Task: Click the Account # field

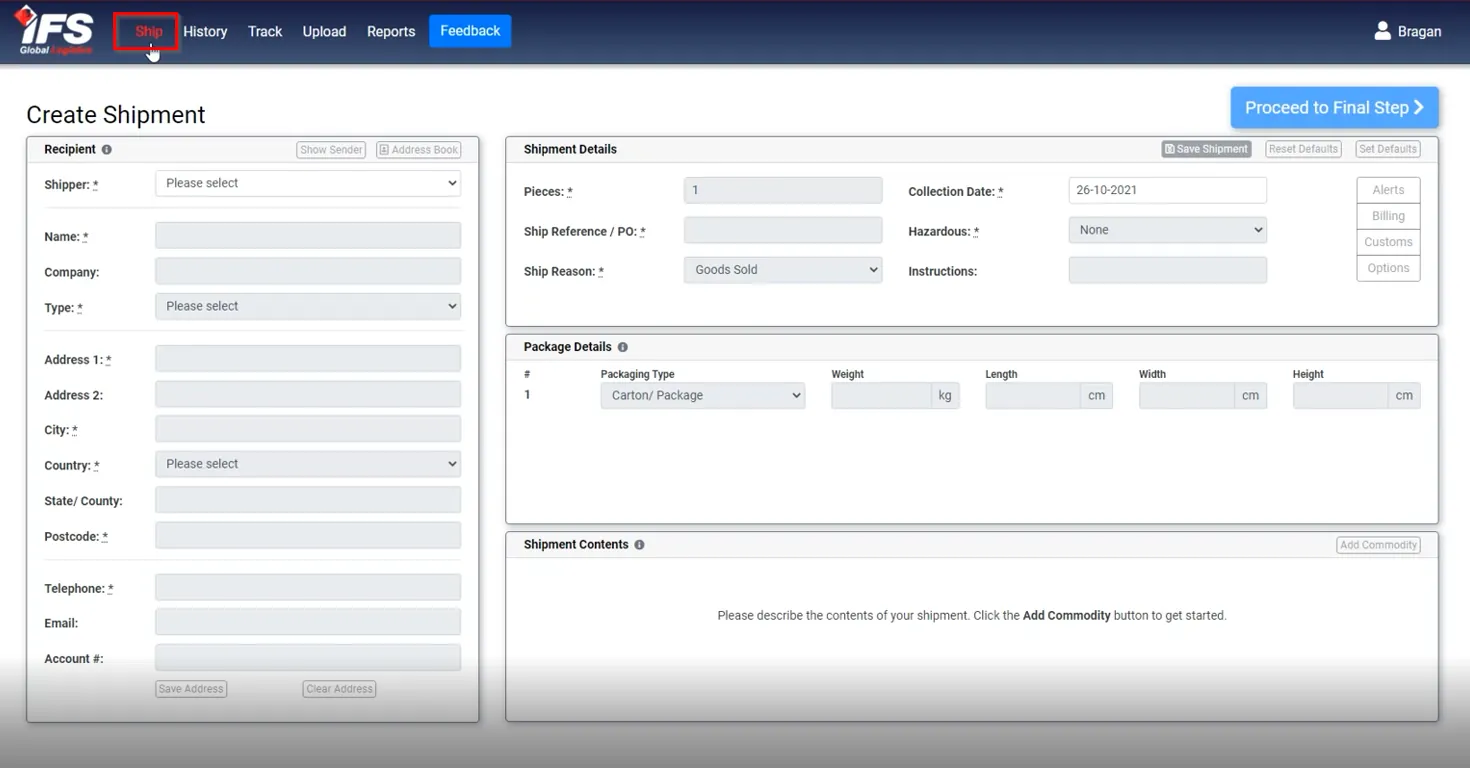Action: [308, 658]
